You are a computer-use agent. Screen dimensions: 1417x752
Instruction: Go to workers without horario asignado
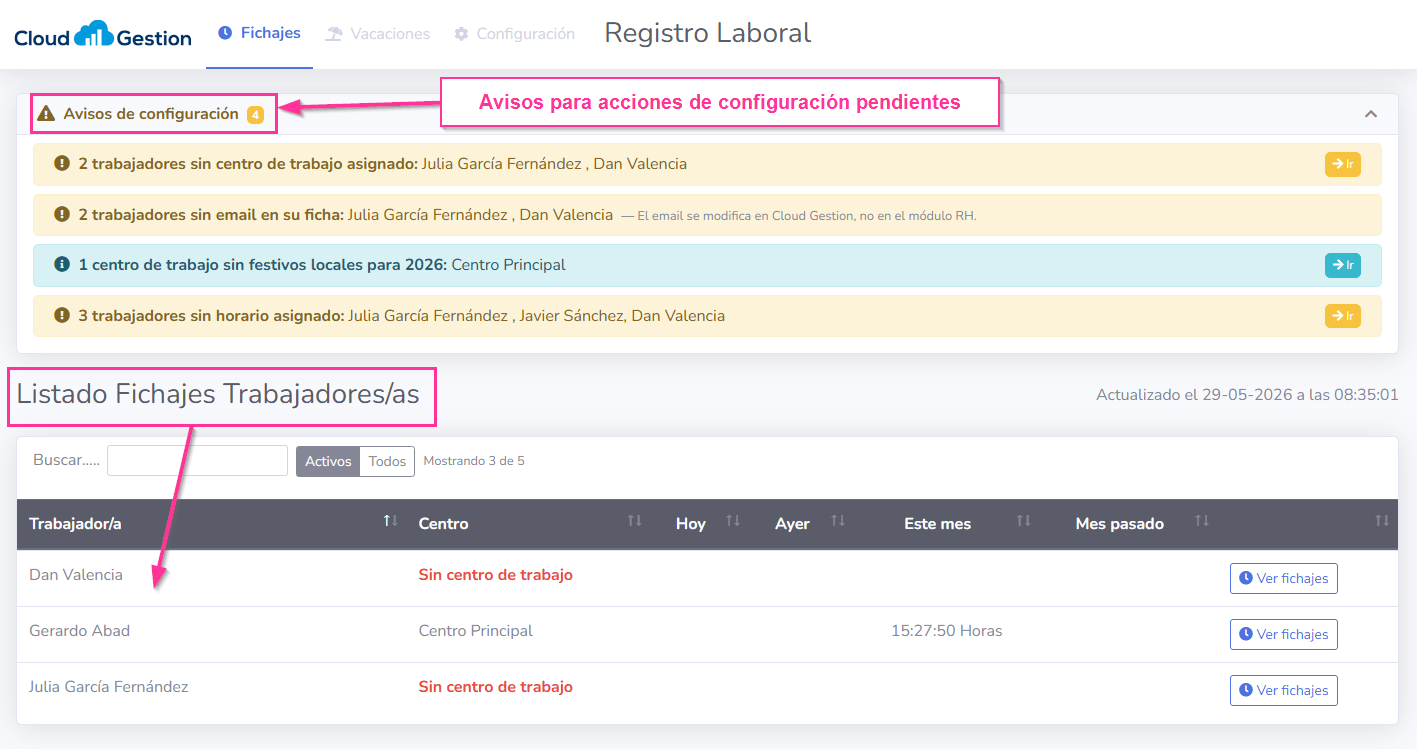tap(1342, 316)
